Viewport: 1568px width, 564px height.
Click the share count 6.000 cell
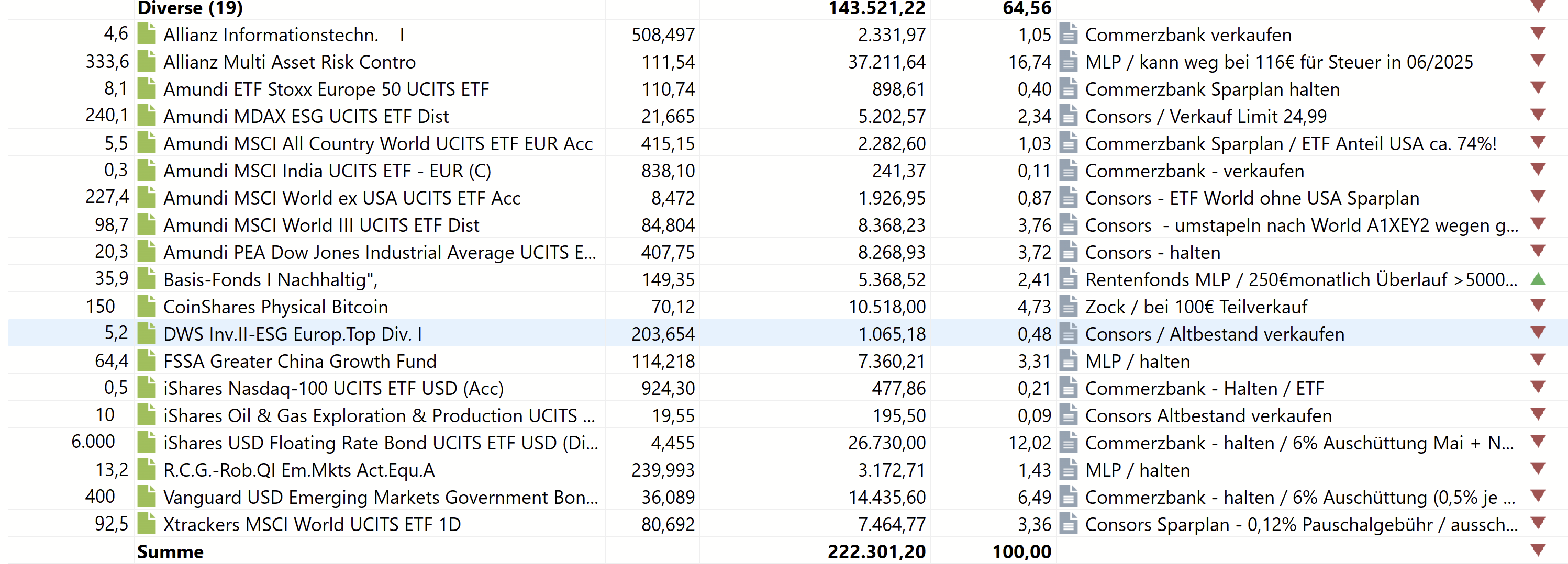(93, 441)
